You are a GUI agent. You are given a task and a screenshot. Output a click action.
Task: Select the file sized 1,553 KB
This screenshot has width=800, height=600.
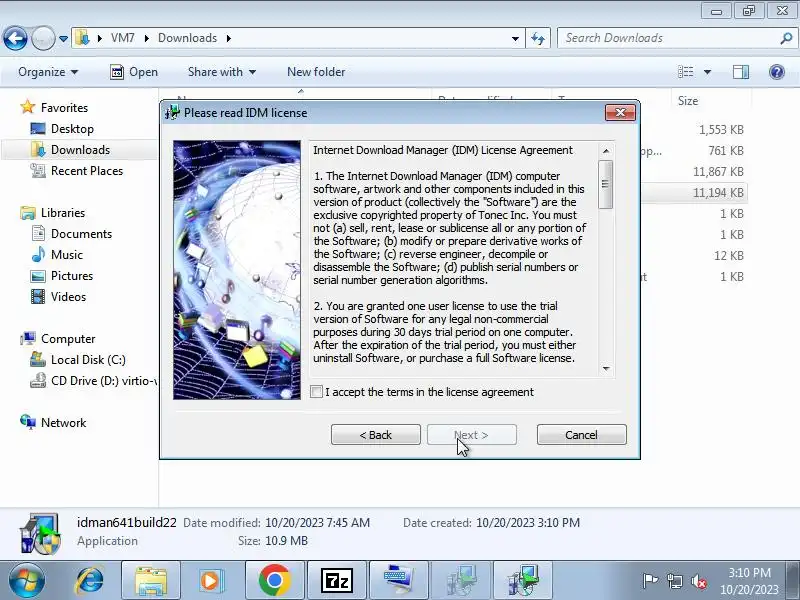(x=720, y=130)
